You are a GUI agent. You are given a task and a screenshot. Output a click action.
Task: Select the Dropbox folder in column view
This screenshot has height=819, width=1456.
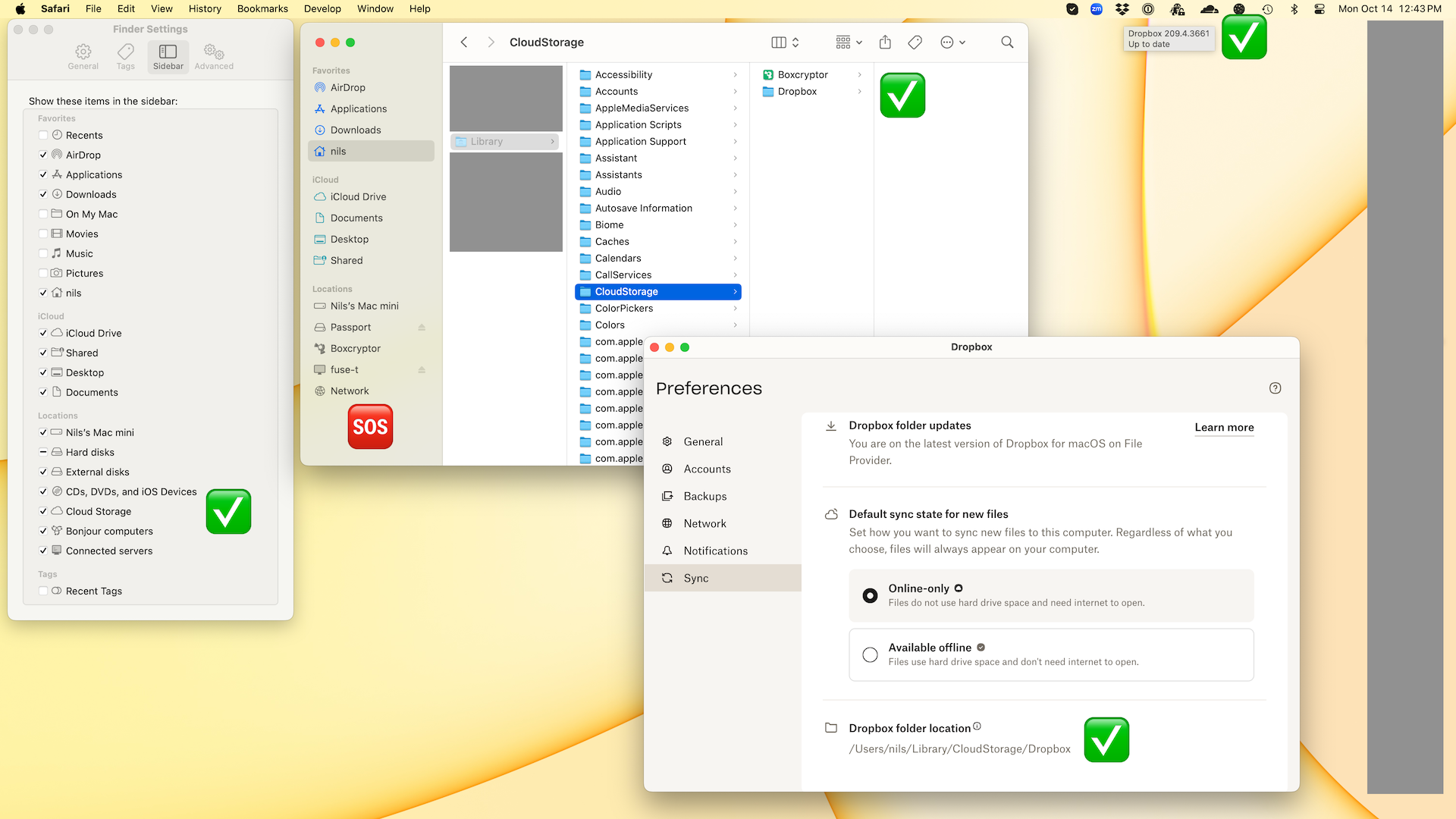797,91
